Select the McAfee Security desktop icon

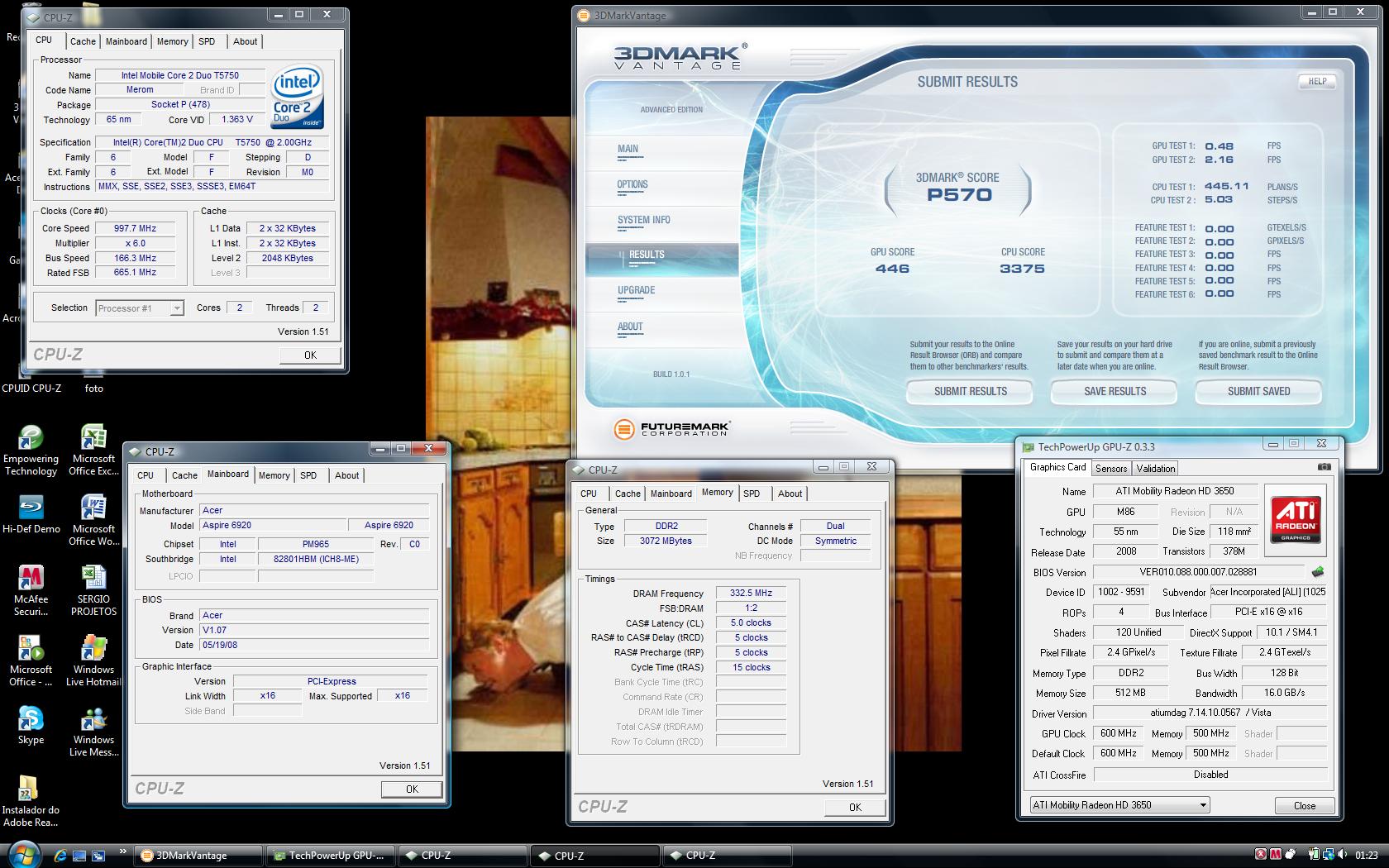31,591
